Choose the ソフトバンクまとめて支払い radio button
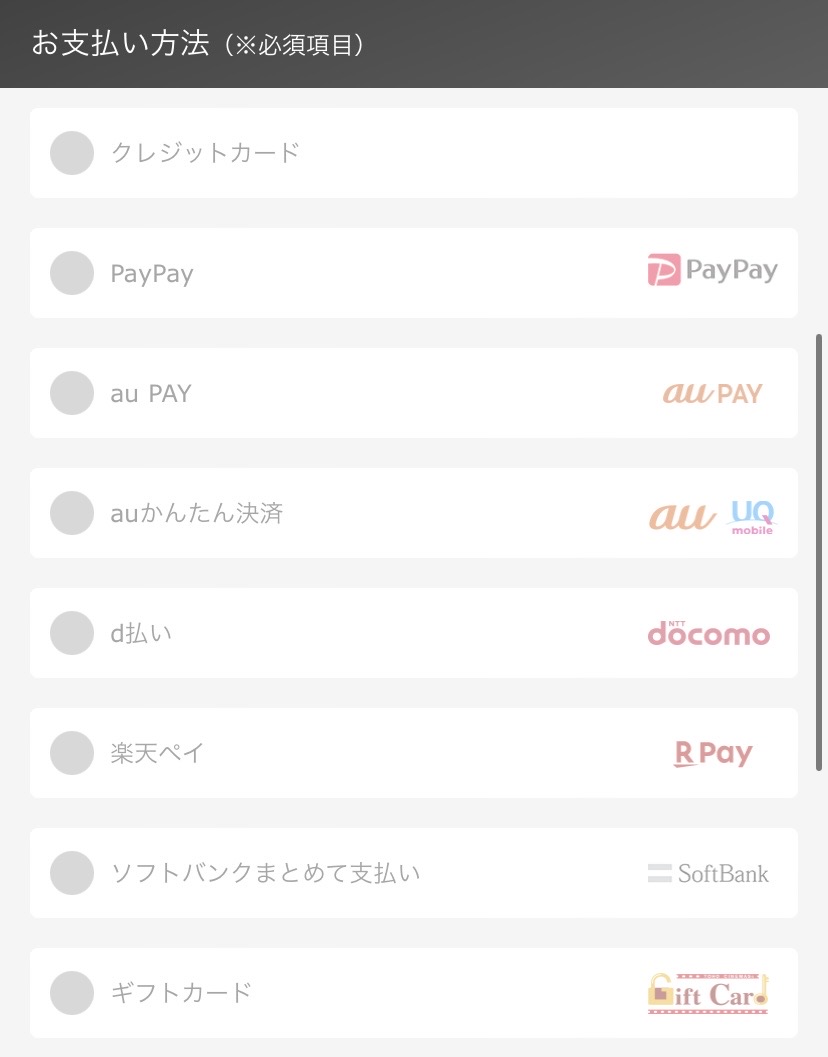This screenshot has height=1057, width=828. coord(71,873)
